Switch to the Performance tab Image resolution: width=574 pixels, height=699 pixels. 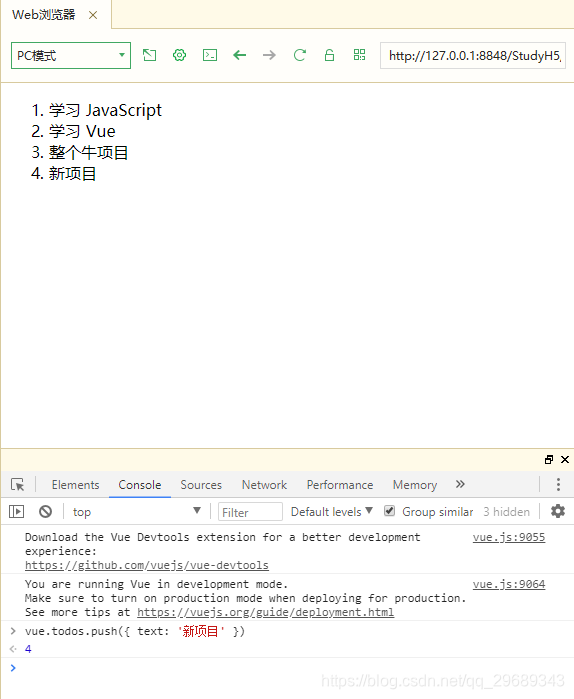(340, 485)
